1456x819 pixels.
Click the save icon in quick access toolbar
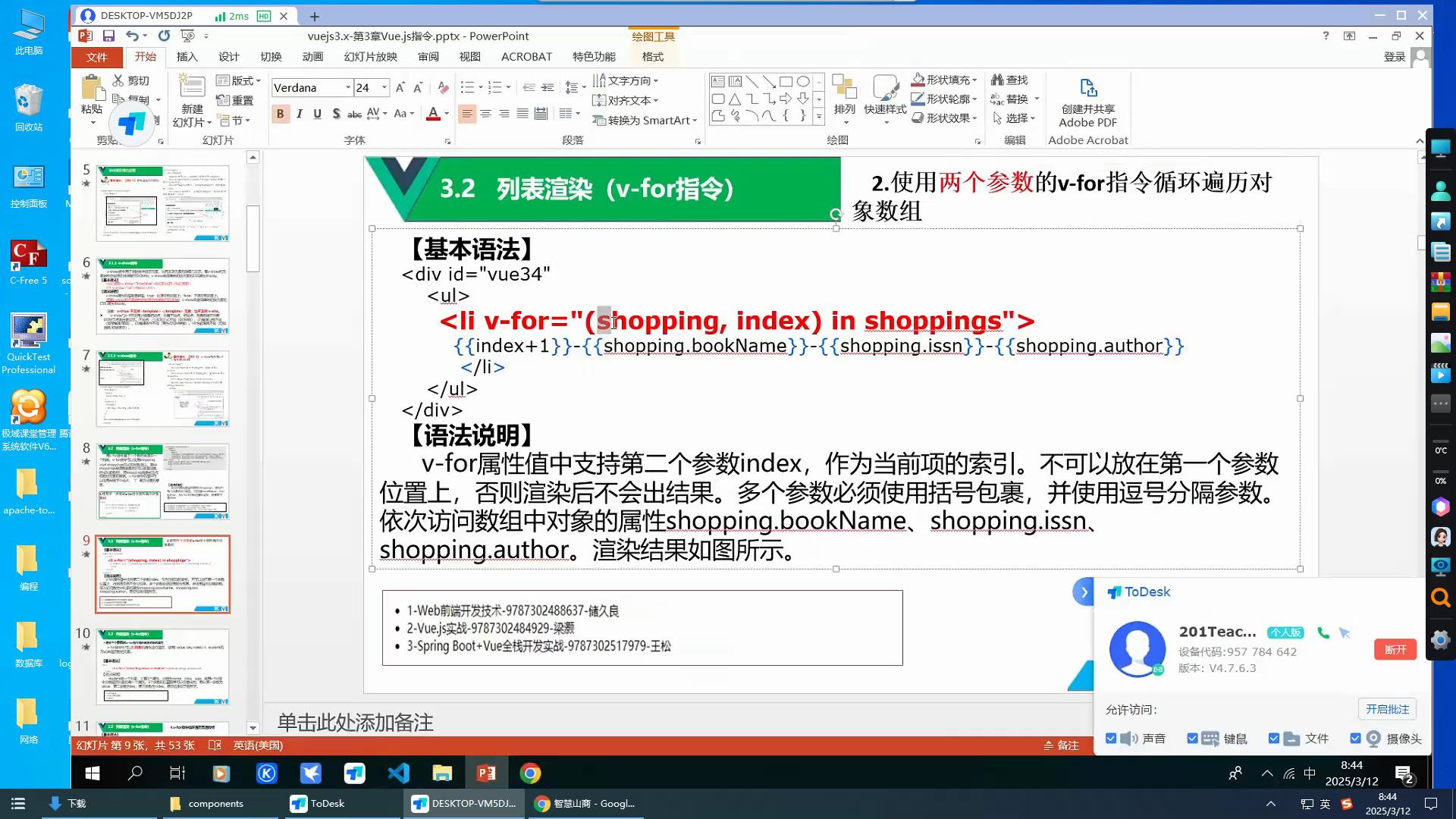pos(108,36)
